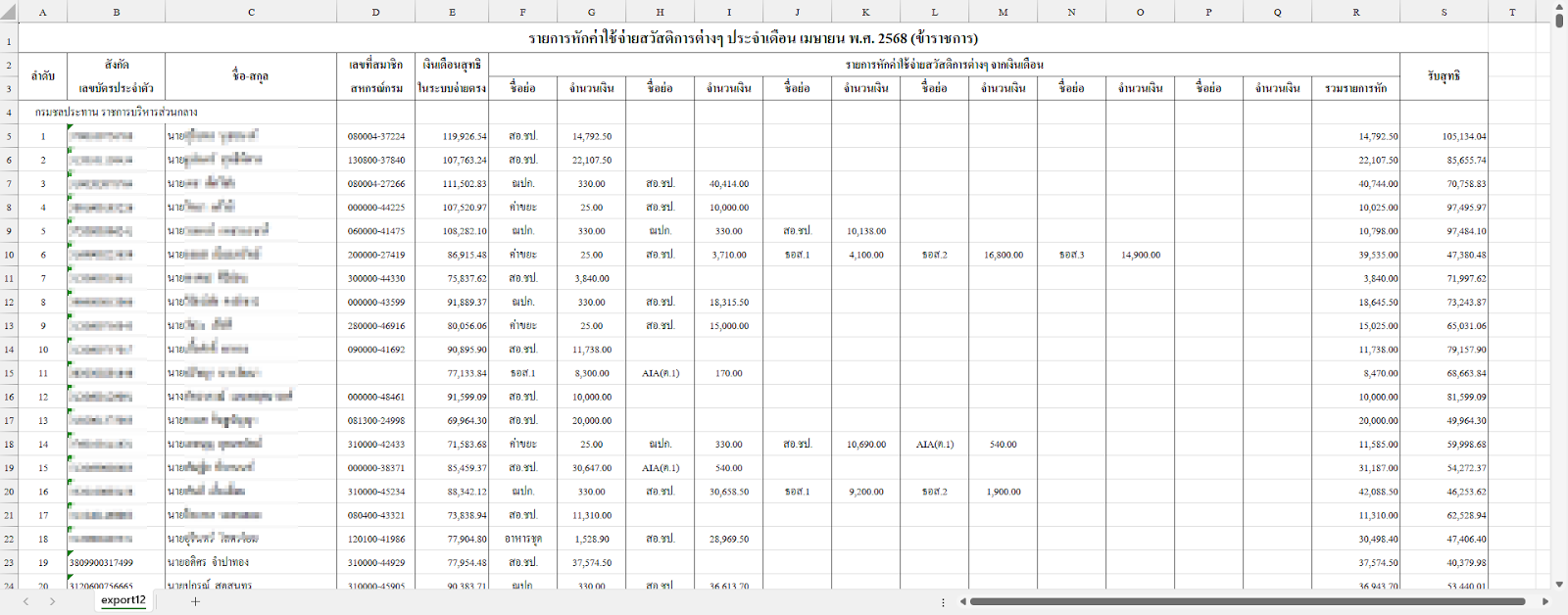The height and width of the screenshot is (615, 1568).
Task: Select column R by its header
Action: 1356,12
